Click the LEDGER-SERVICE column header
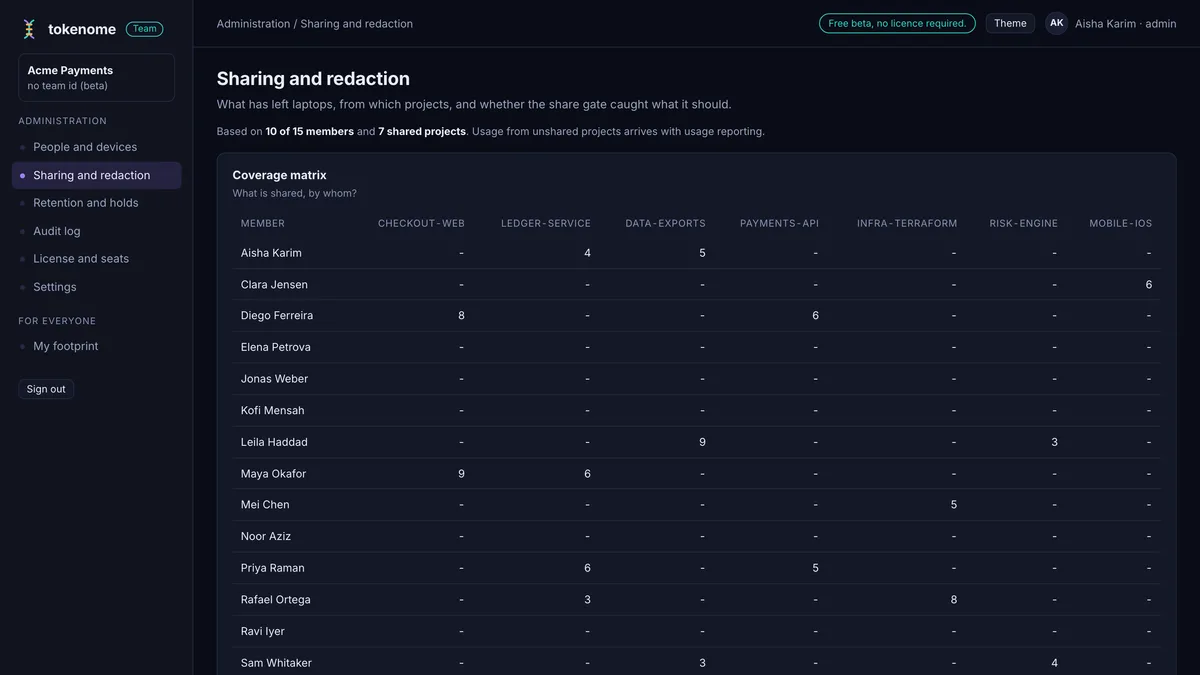The height and width of the screenshot is (675, 1200). pos(546,224)
